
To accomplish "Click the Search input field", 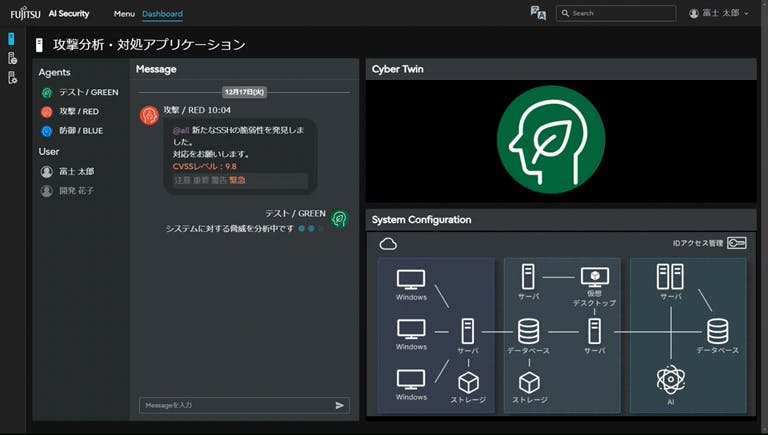I will 616,13.
